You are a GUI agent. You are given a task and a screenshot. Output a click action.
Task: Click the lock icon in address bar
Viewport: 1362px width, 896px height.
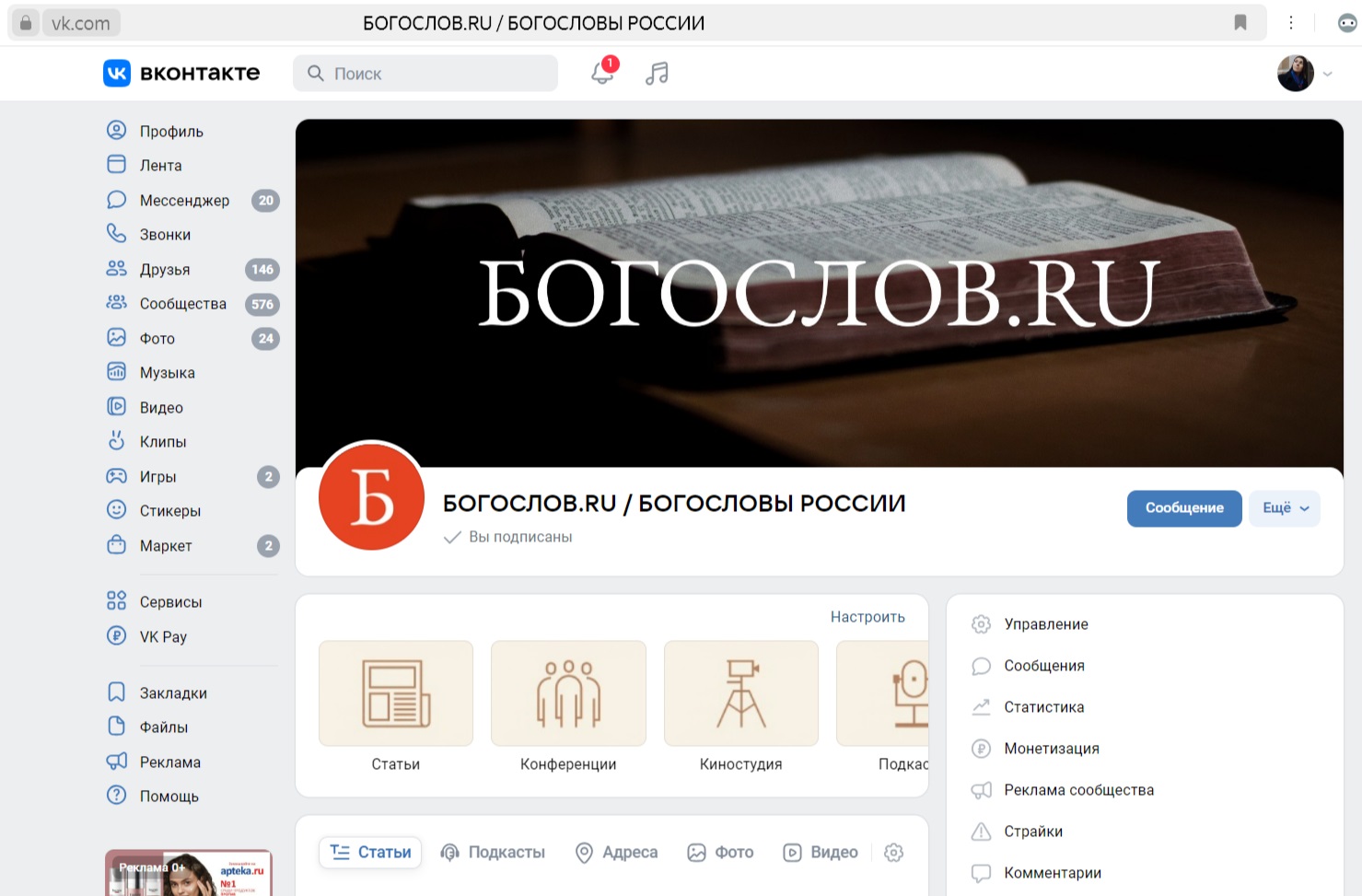[26, 23]
